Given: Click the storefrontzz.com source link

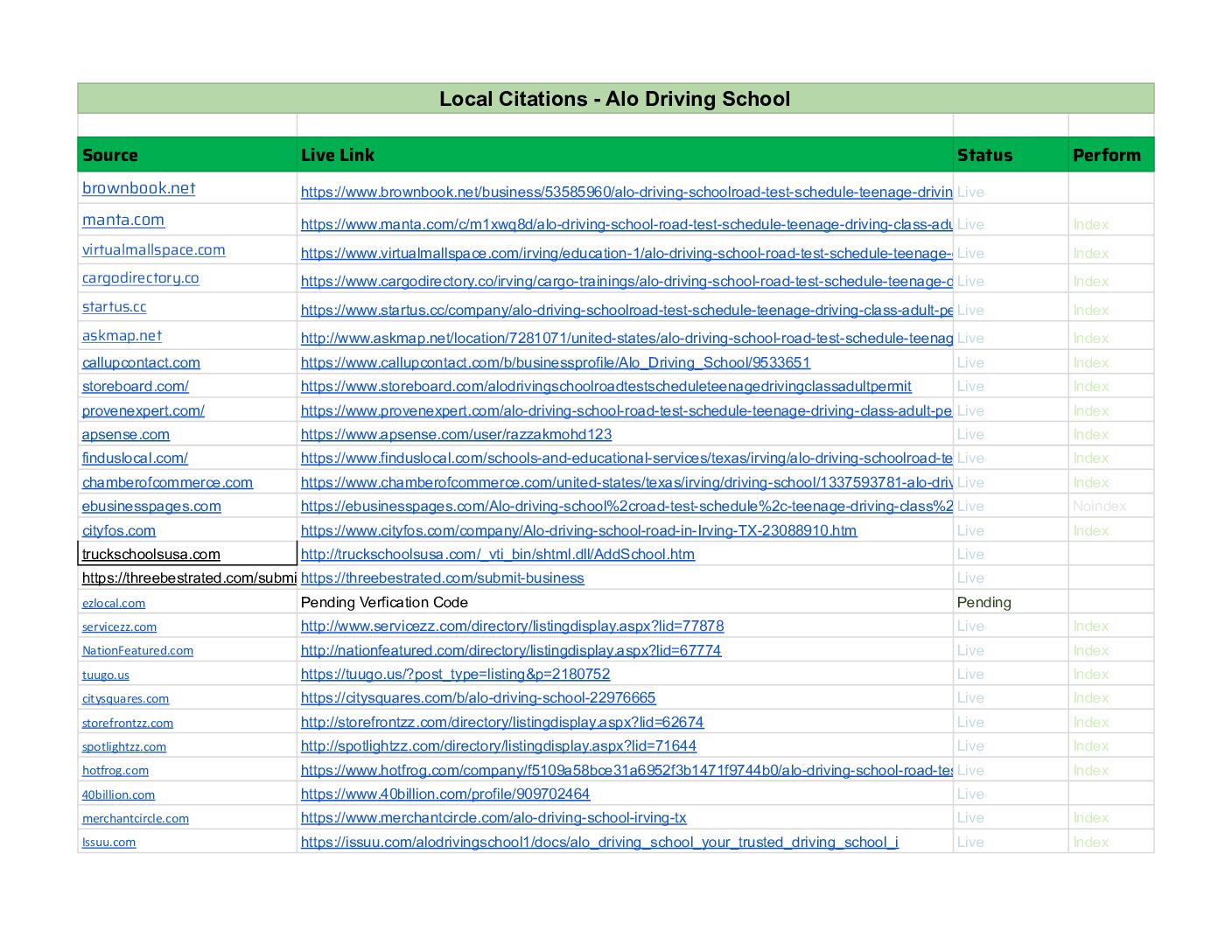Looking at the screenshot, I should tap(128, 723).
